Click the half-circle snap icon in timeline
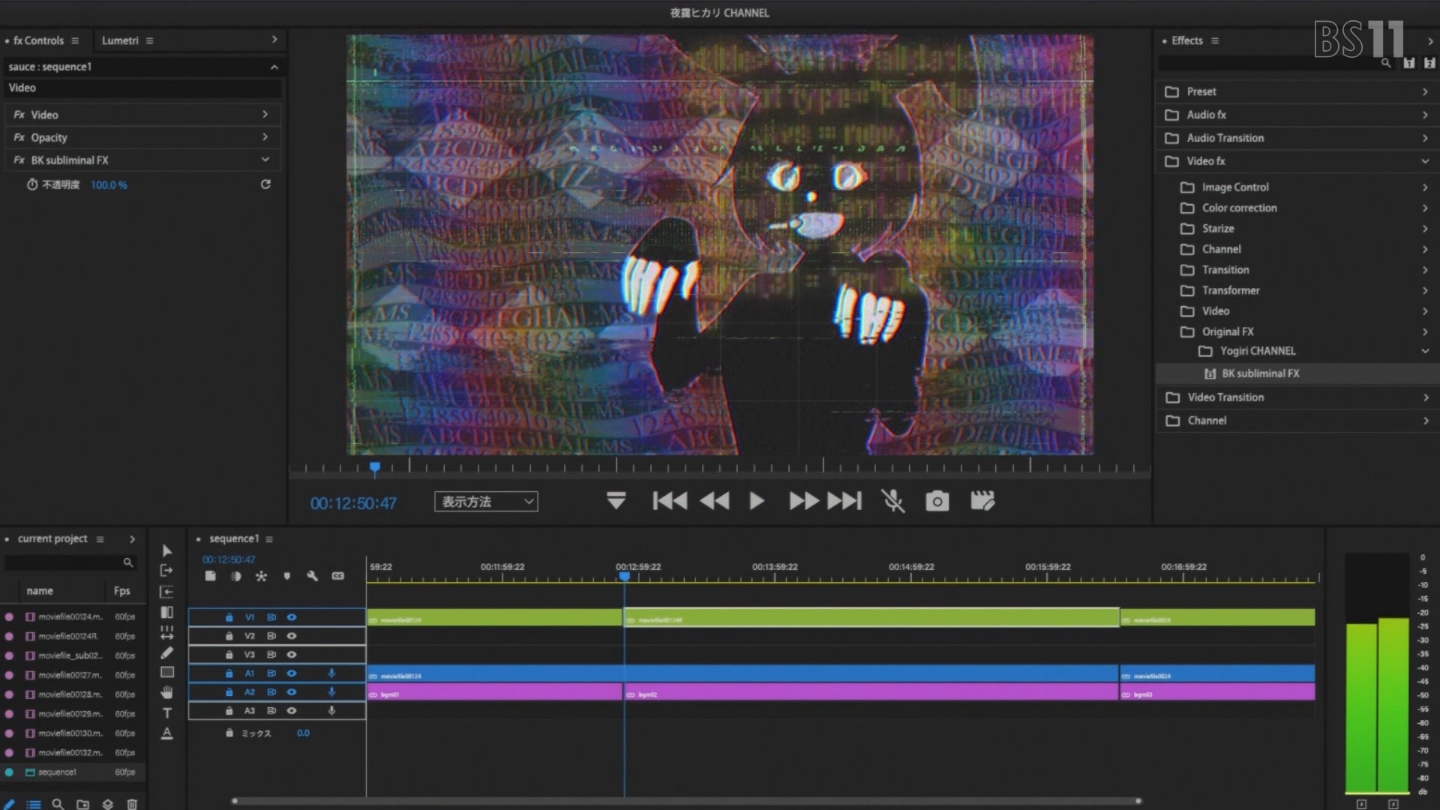 tap(236, 576)
